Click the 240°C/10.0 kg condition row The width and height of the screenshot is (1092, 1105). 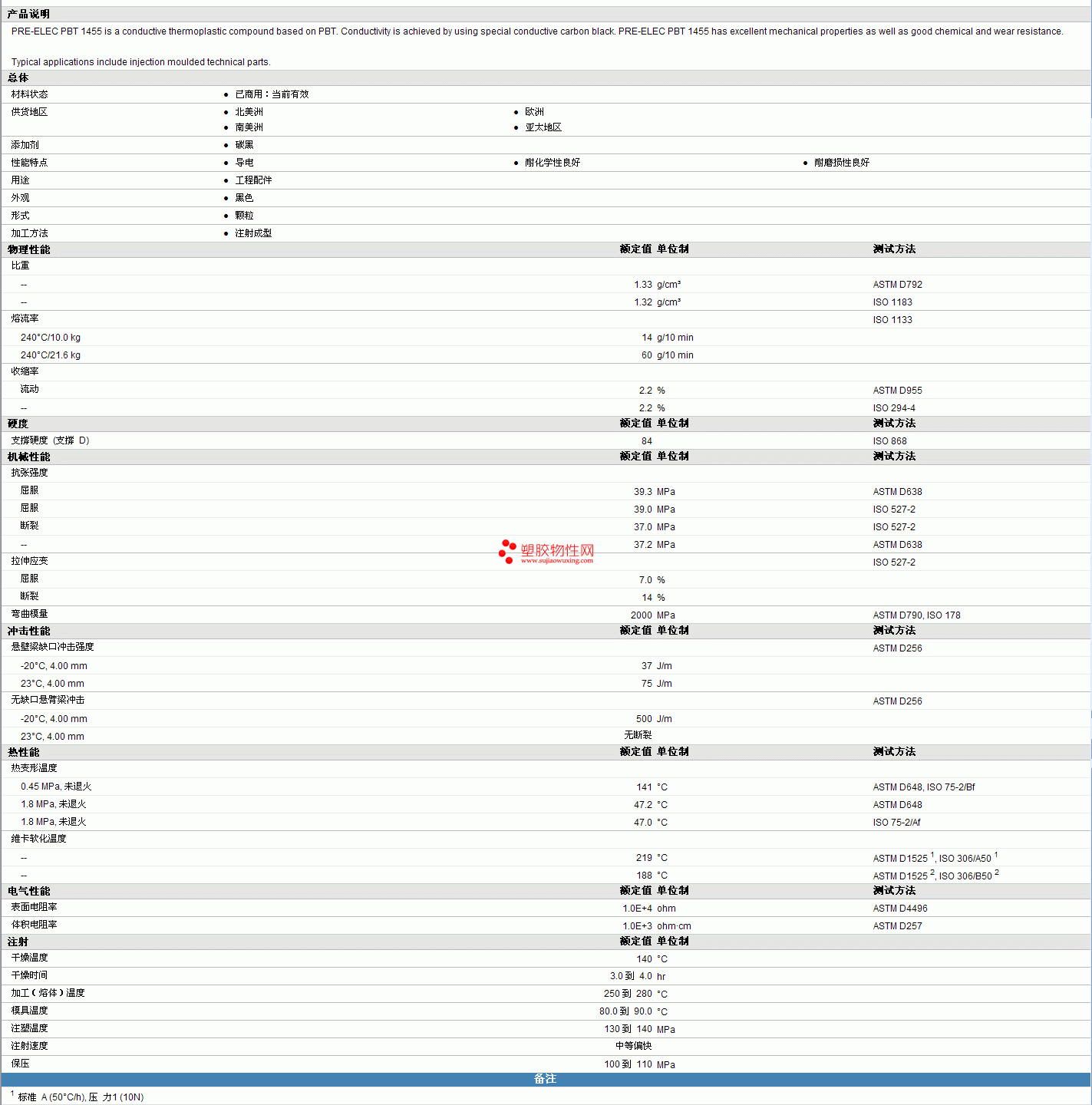[x=51, y=338]
